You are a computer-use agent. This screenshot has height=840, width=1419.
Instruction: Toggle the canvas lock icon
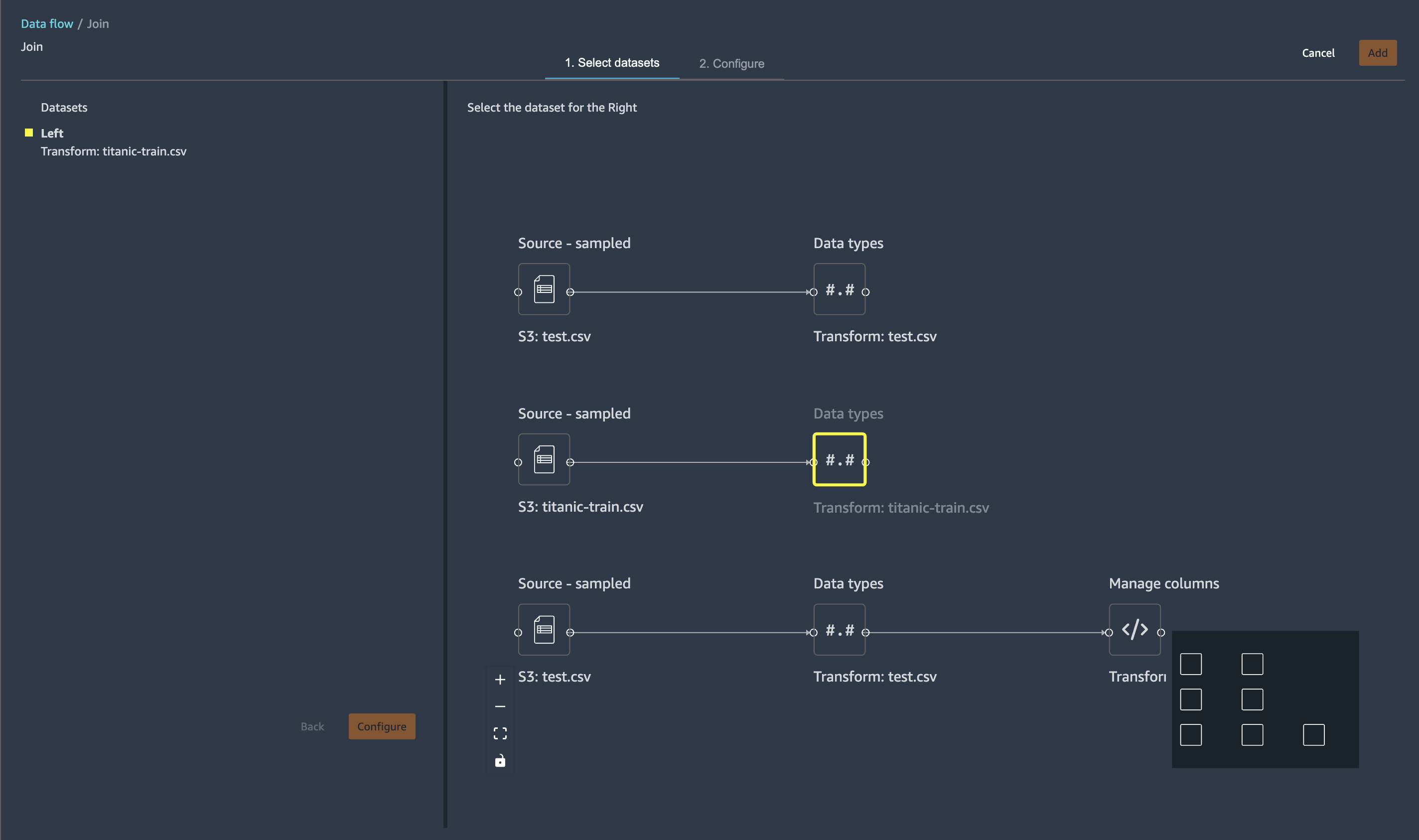[500, 761]
